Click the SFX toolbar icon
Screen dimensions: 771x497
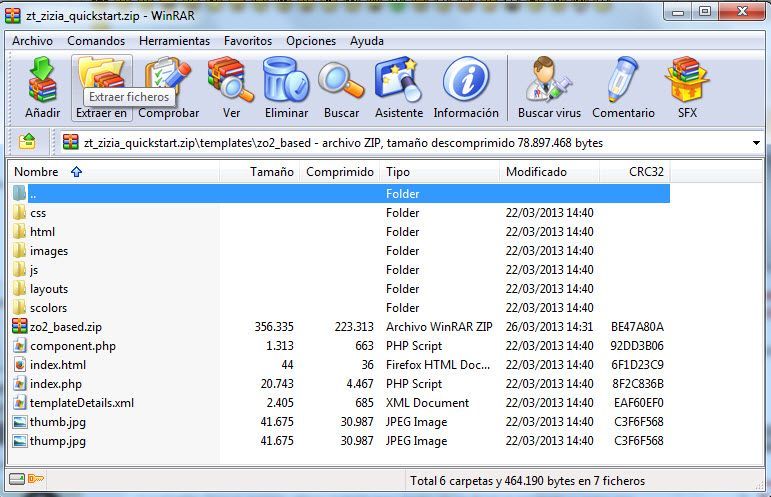point(687,79)
